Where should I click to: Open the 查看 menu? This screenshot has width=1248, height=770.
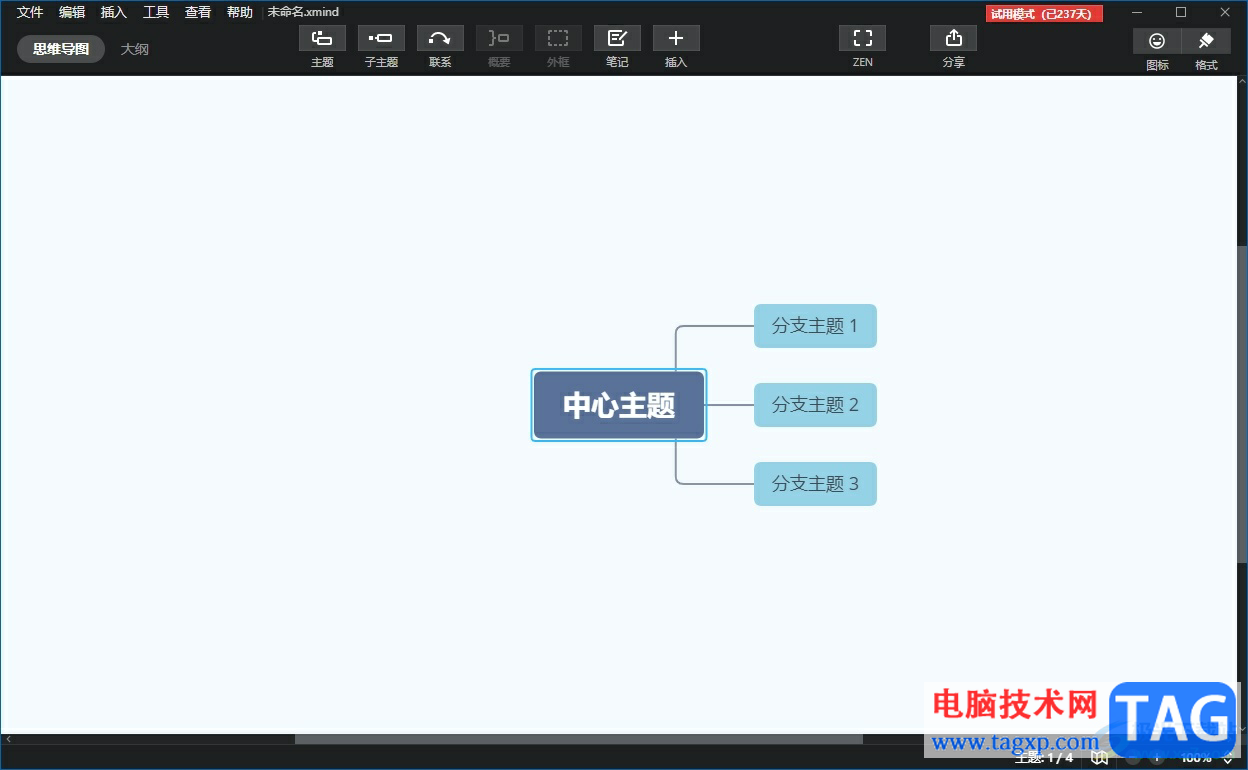[x=198, y=12]
